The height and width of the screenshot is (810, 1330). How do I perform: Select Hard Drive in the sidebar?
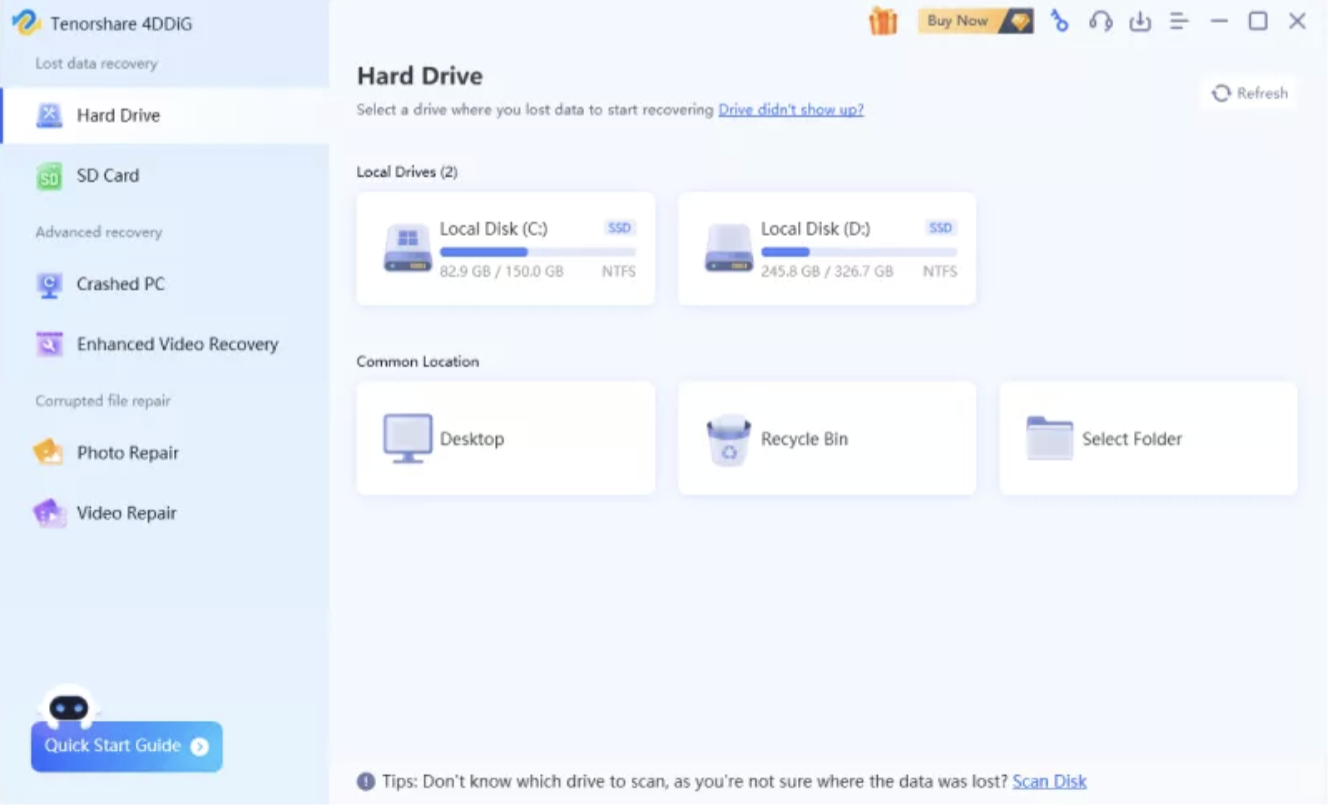coord(118,115)
